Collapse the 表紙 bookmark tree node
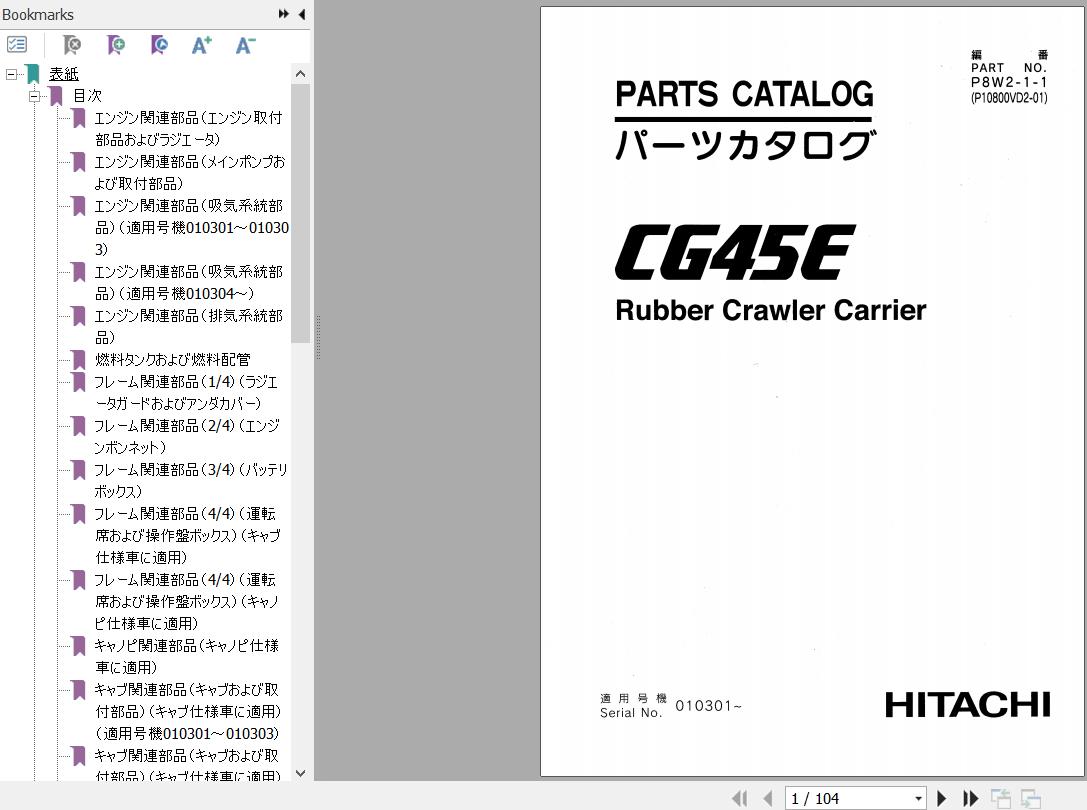The width and height of the screenshot is (1087, 810). pyautogui.click(x=11, y=74)
